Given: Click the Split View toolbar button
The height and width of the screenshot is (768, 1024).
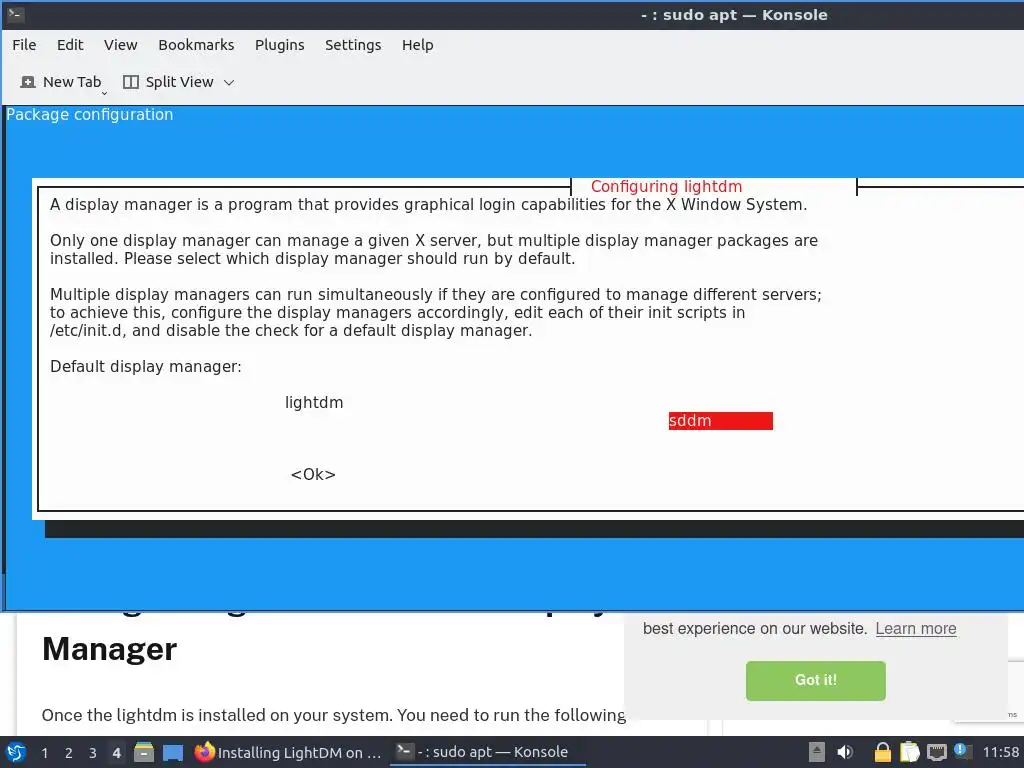Looking at the screenshot, I should coord(168,82).
